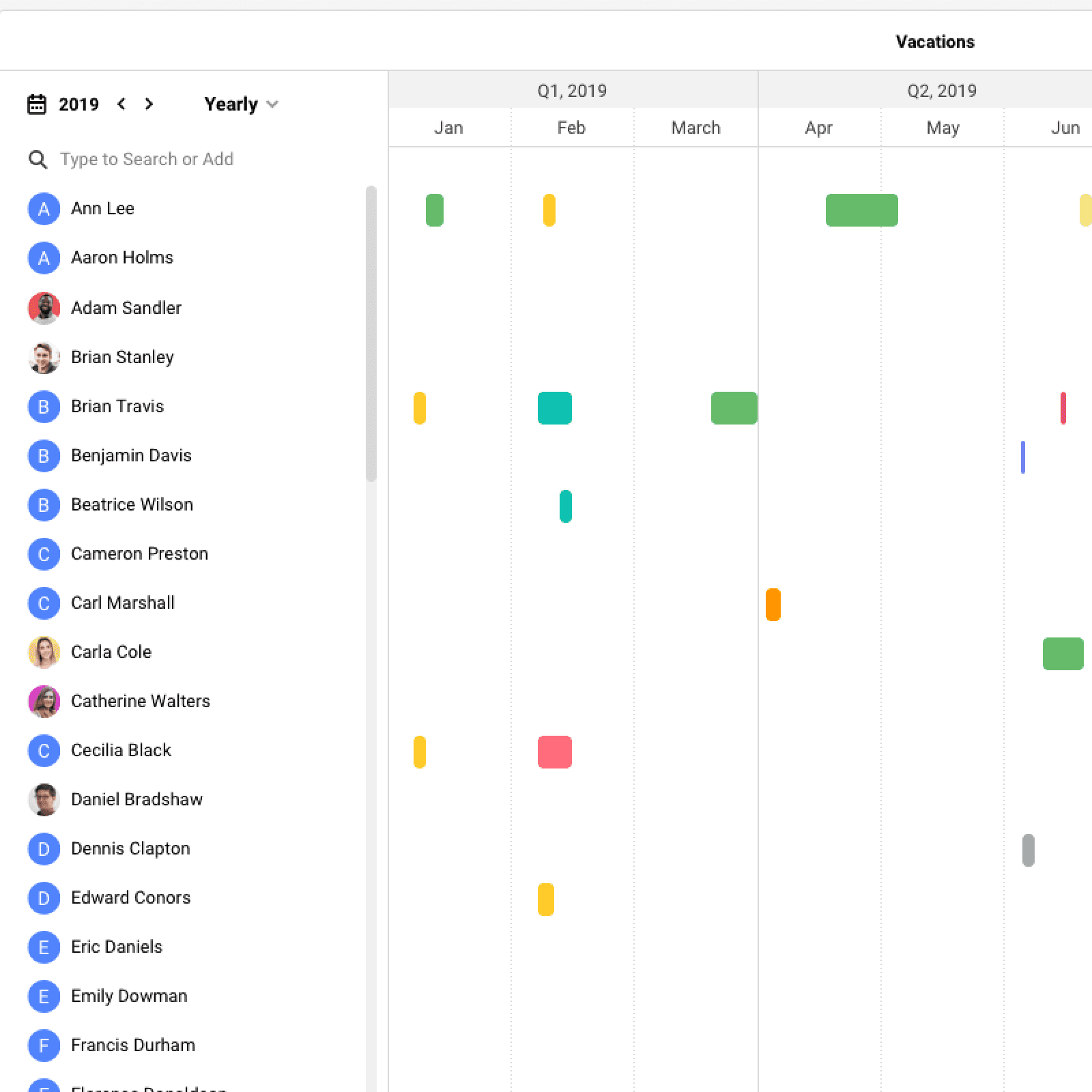The image size is (1092, 1092).
Task: Click the name Dennis Clapton
Action: [x=130, y=848]
